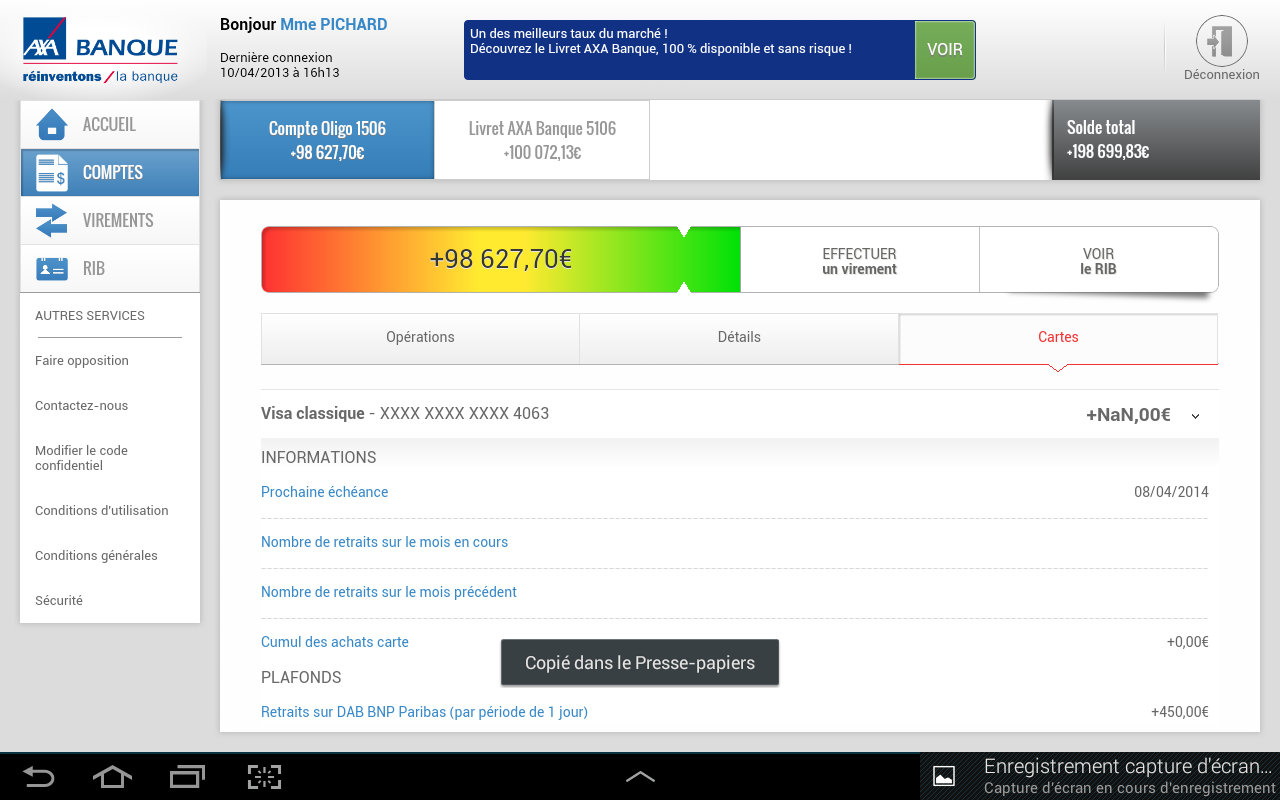Click the RIB card icon
Screen dimensions: 1280x800
(x=51, y=269)
